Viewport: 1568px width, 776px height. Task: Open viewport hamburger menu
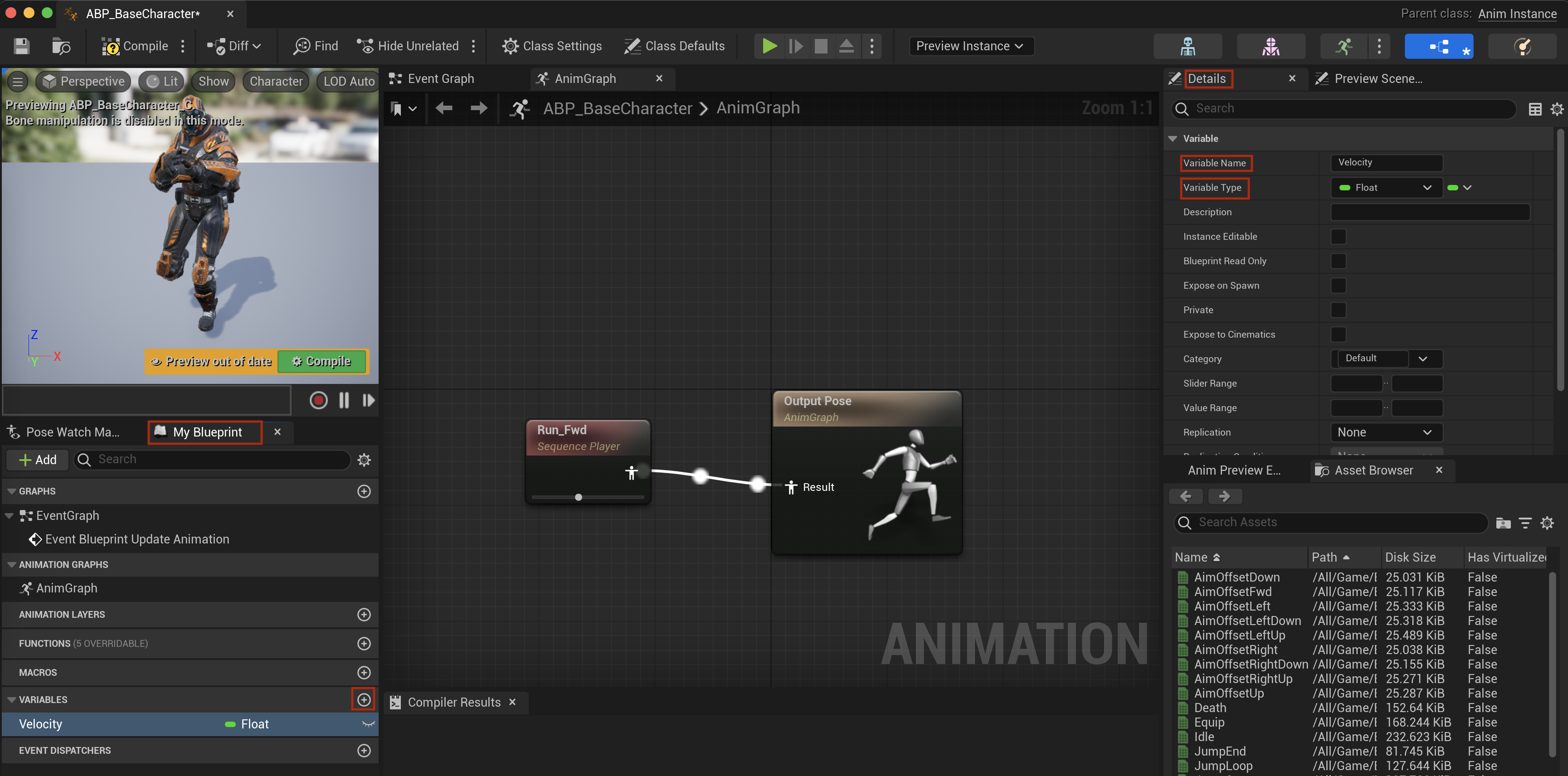(18, 82)
